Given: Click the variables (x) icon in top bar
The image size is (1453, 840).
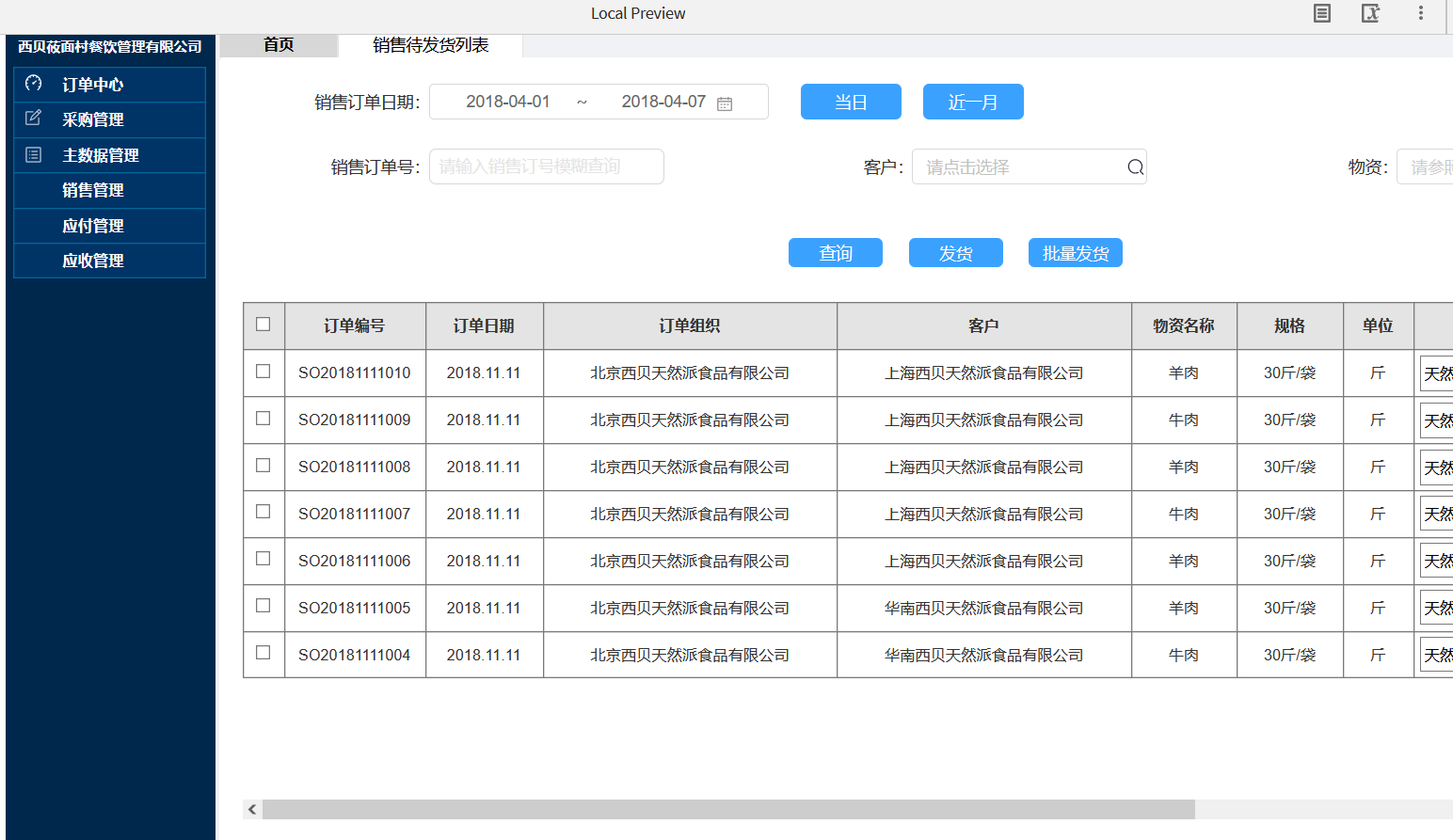Looking at the screenshot, I should [1370, 13].
